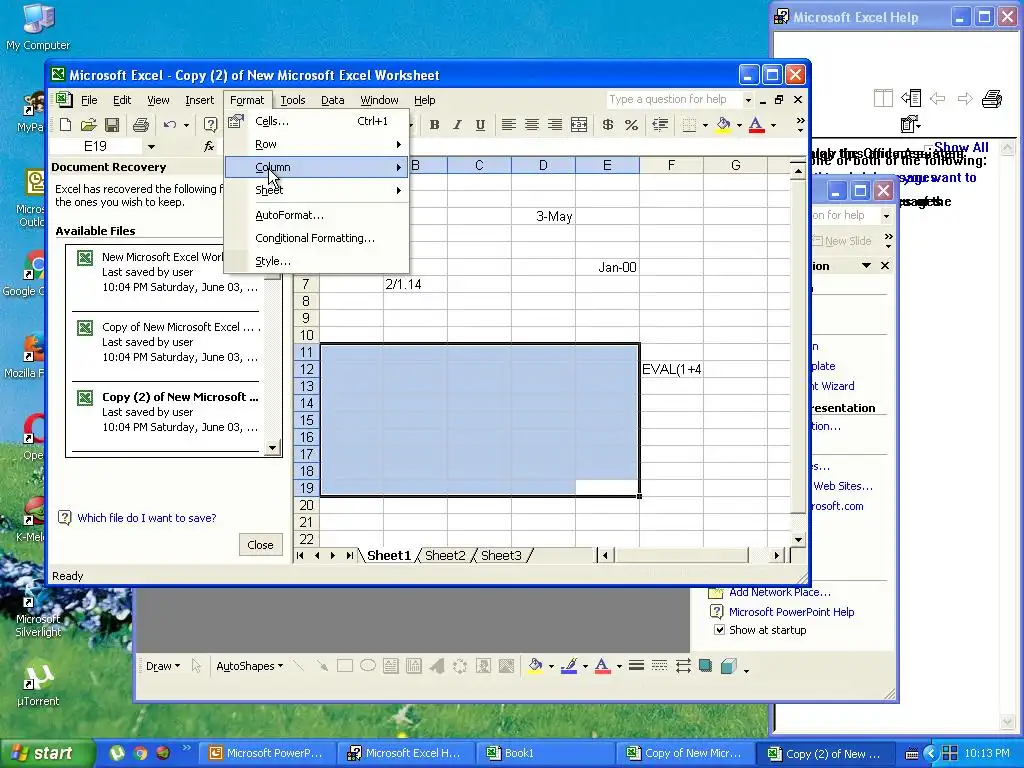The width and height of the screenshot is (1024, 768).
Task: Open the Edit menu
Action: point(122,100)
